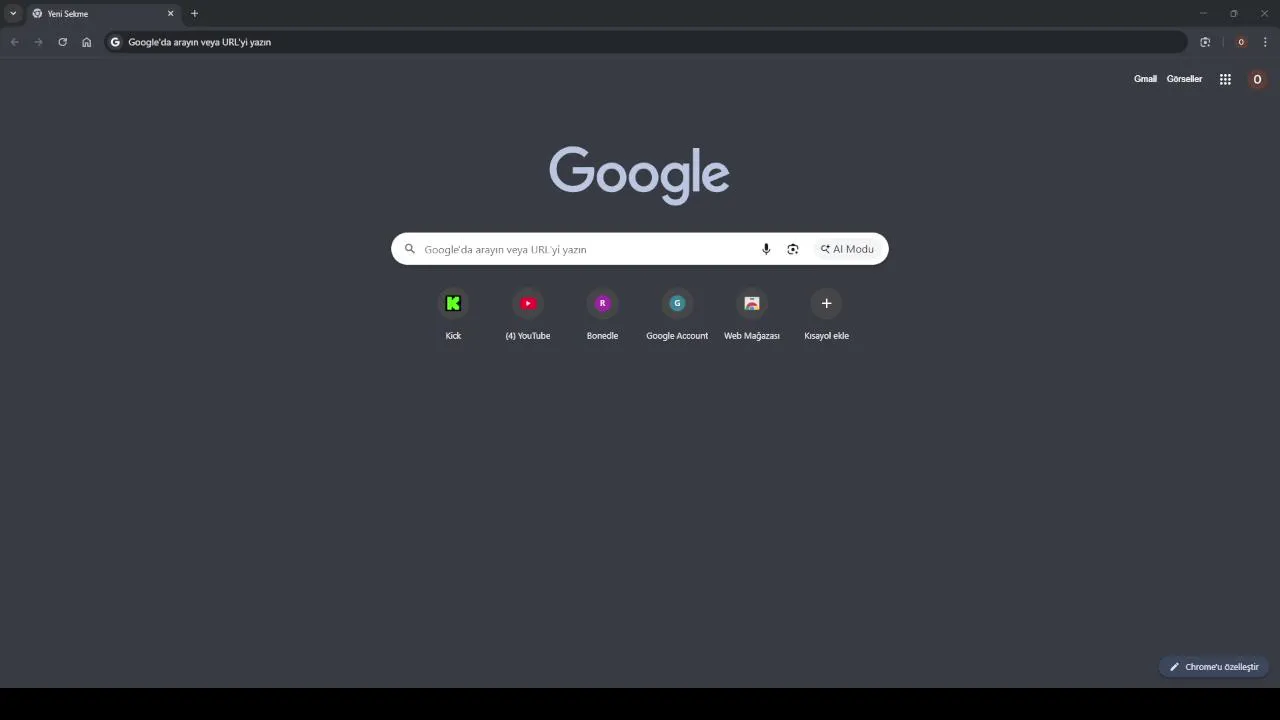This screenshot has height=720, width=1280.
Task: Click the Google logo
Action: 639,175
